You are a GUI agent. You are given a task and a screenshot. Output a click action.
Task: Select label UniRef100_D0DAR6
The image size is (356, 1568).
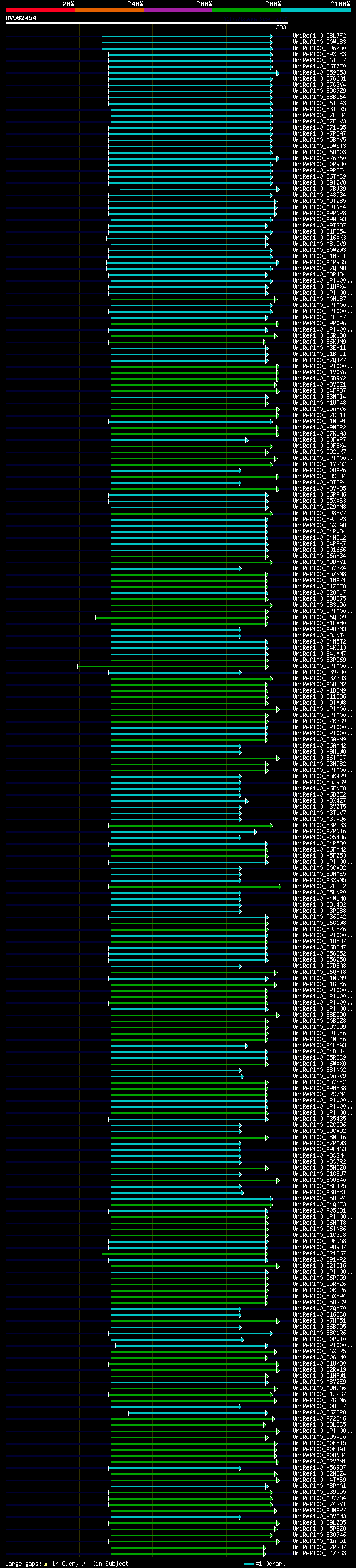tap(319, 471)
